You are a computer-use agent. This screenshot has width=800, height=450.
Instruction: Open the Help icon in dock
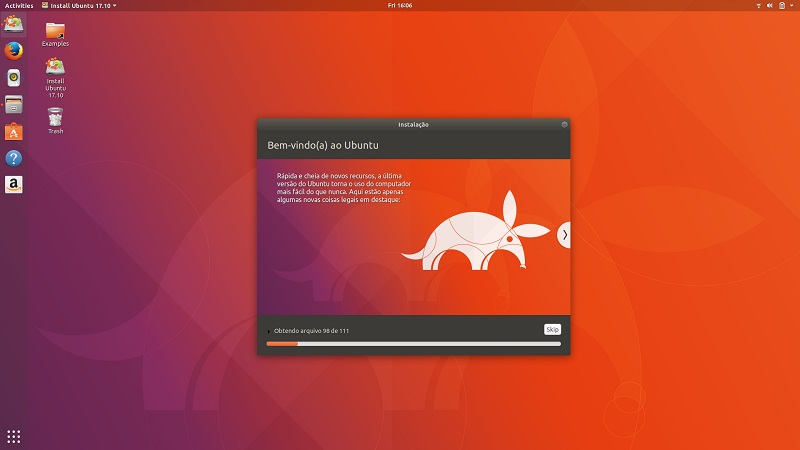[x=14, y=158]
